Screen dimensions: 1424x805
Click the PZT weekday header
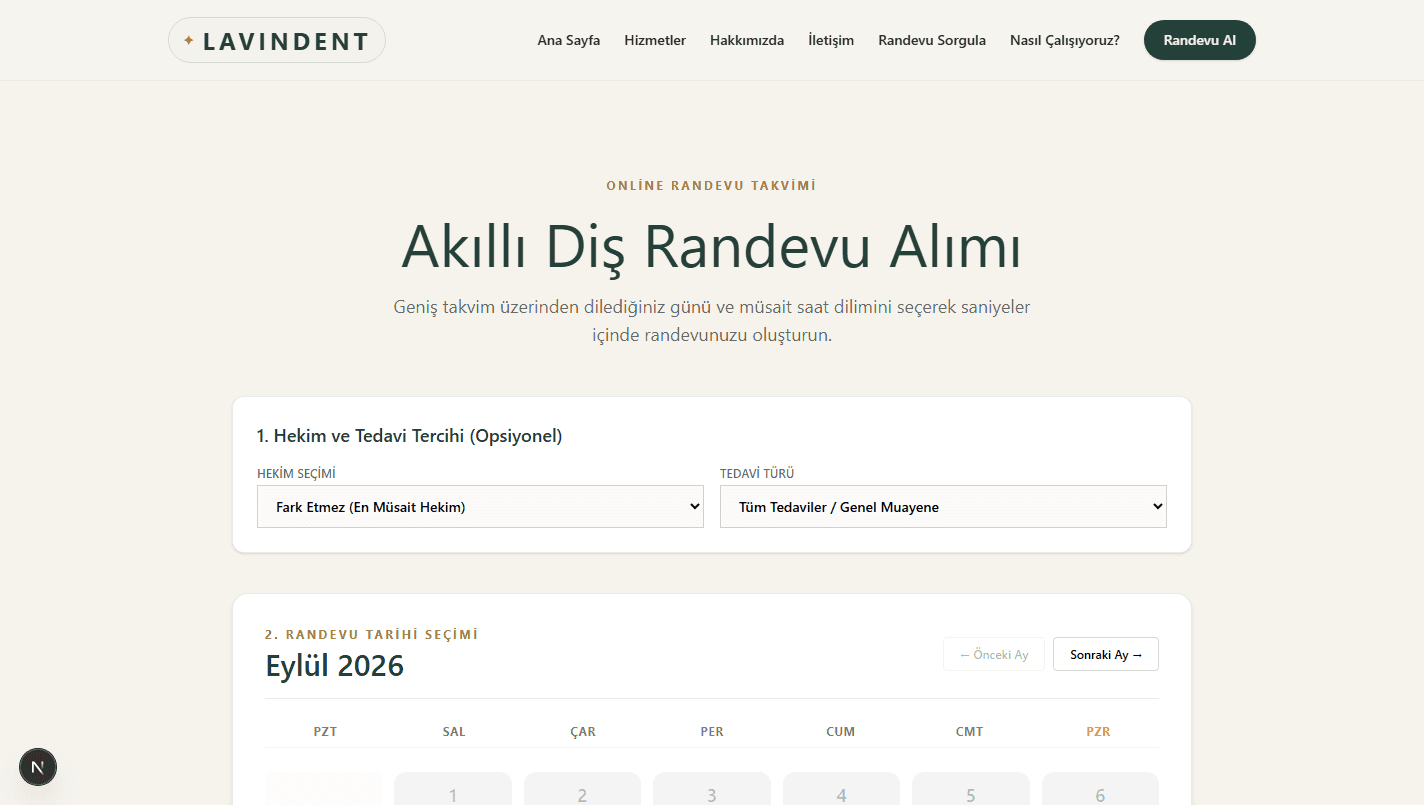pyautogui.click(x=325, y=731)
